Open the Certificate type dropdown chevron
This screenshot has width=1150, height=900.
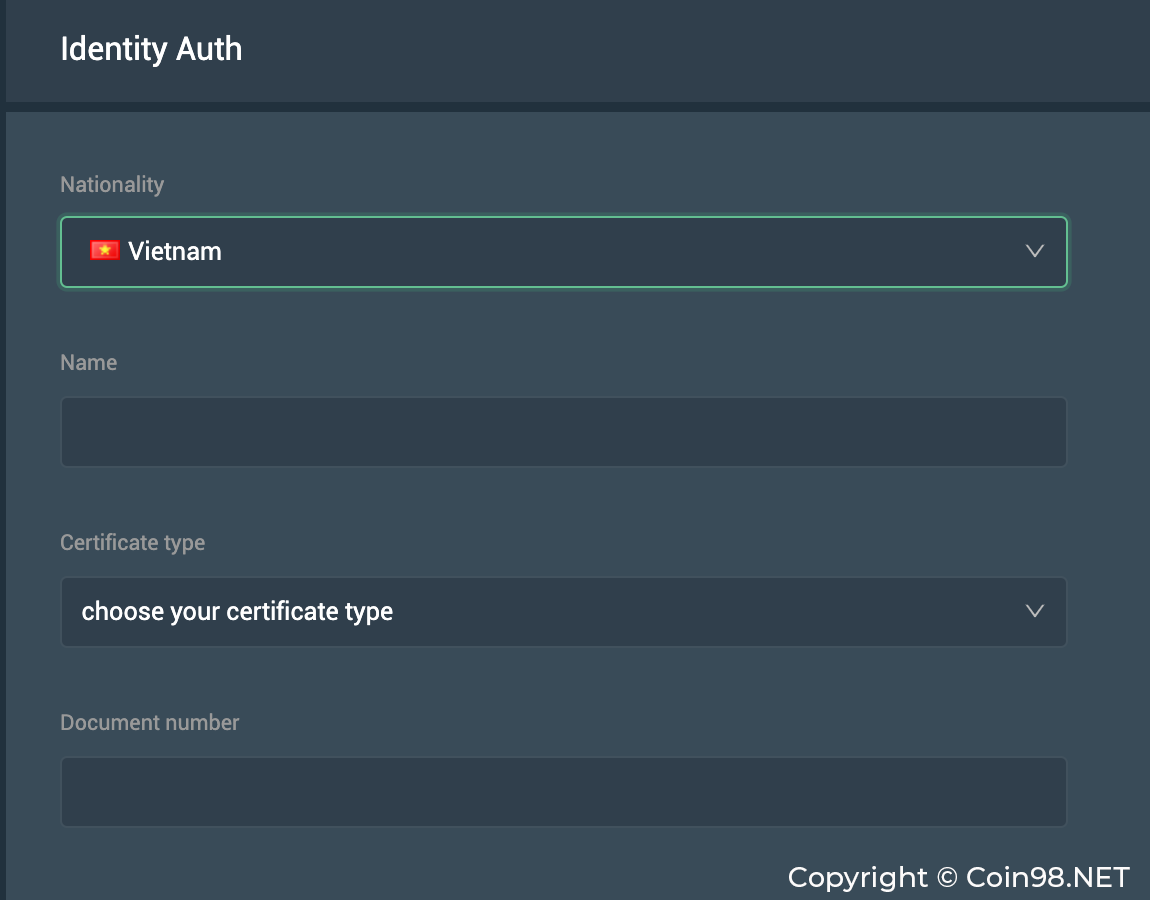click(x=1035, y=611)
